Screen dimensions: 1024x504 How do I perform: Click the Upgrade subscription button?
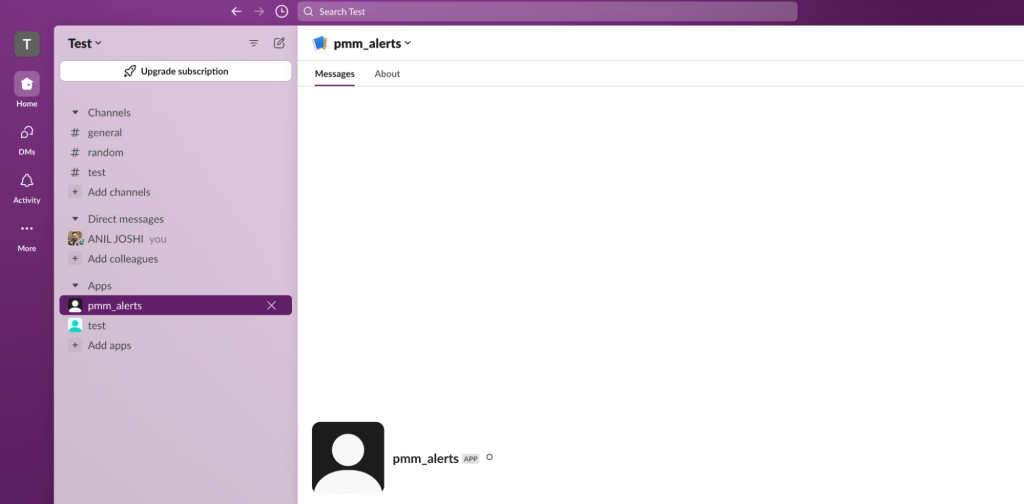point(176,71)
